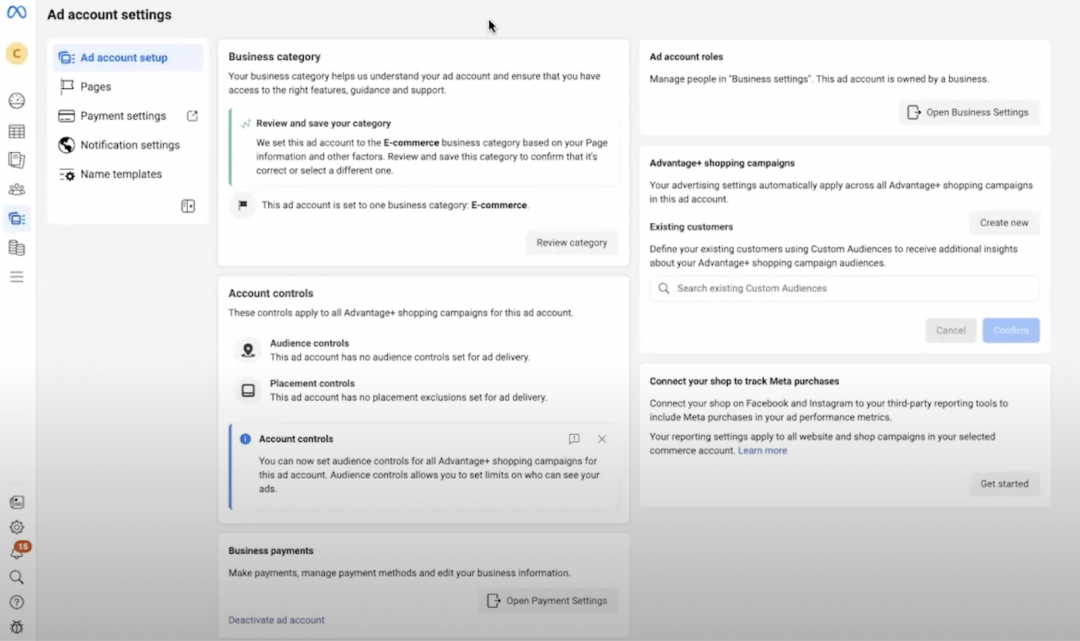Click the Cancel button

coord(951,330)
